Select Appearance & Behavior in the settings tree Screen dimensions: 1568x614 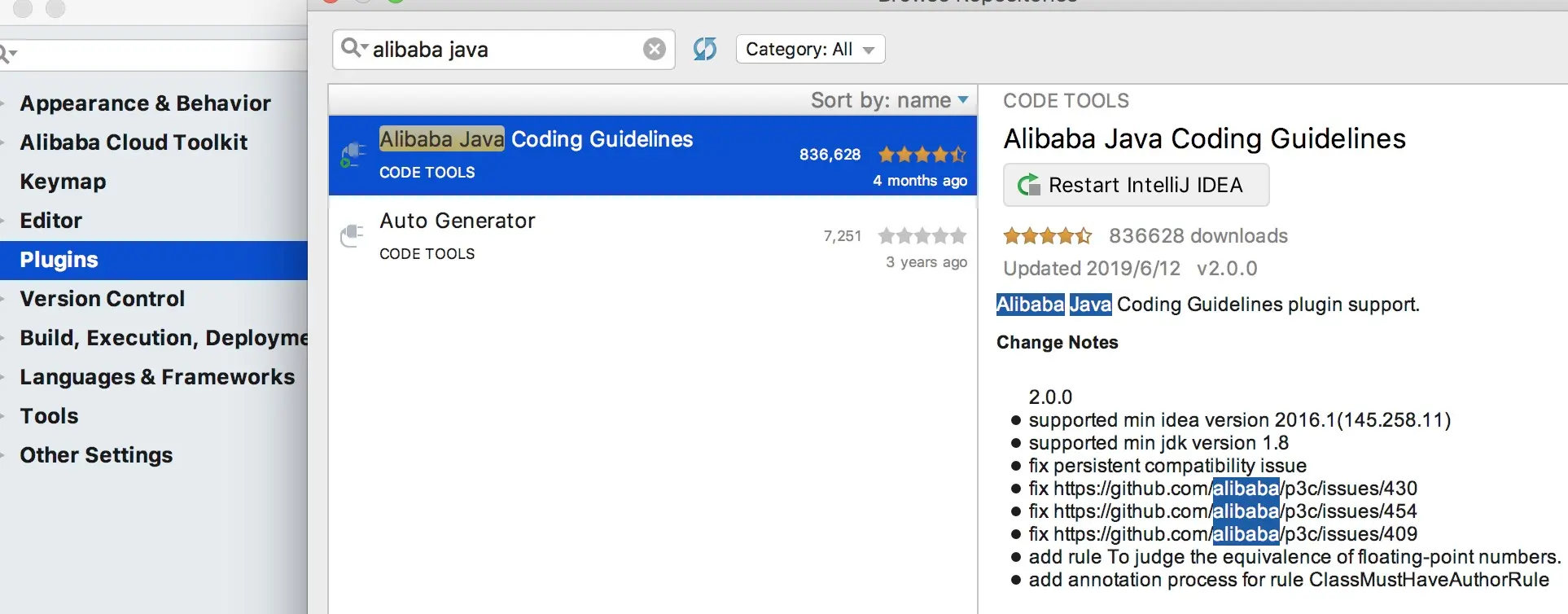(145, 103)
